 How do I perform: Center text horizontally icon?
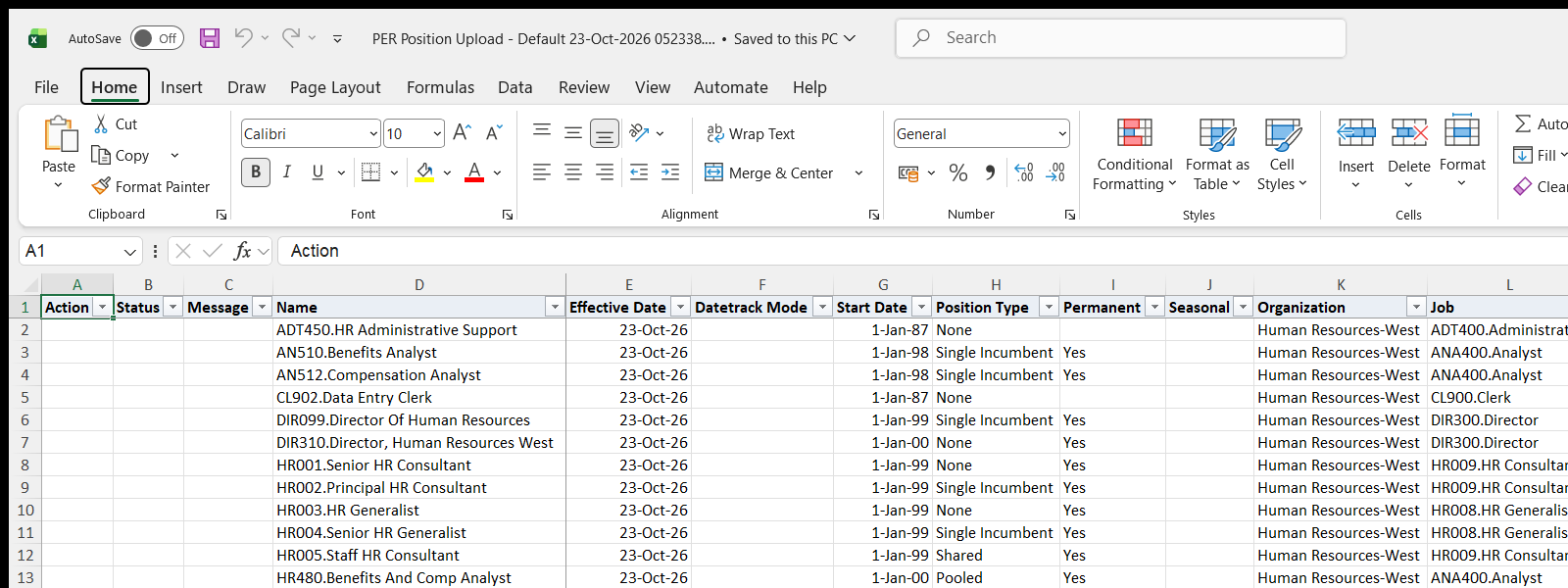click(573, 172)
